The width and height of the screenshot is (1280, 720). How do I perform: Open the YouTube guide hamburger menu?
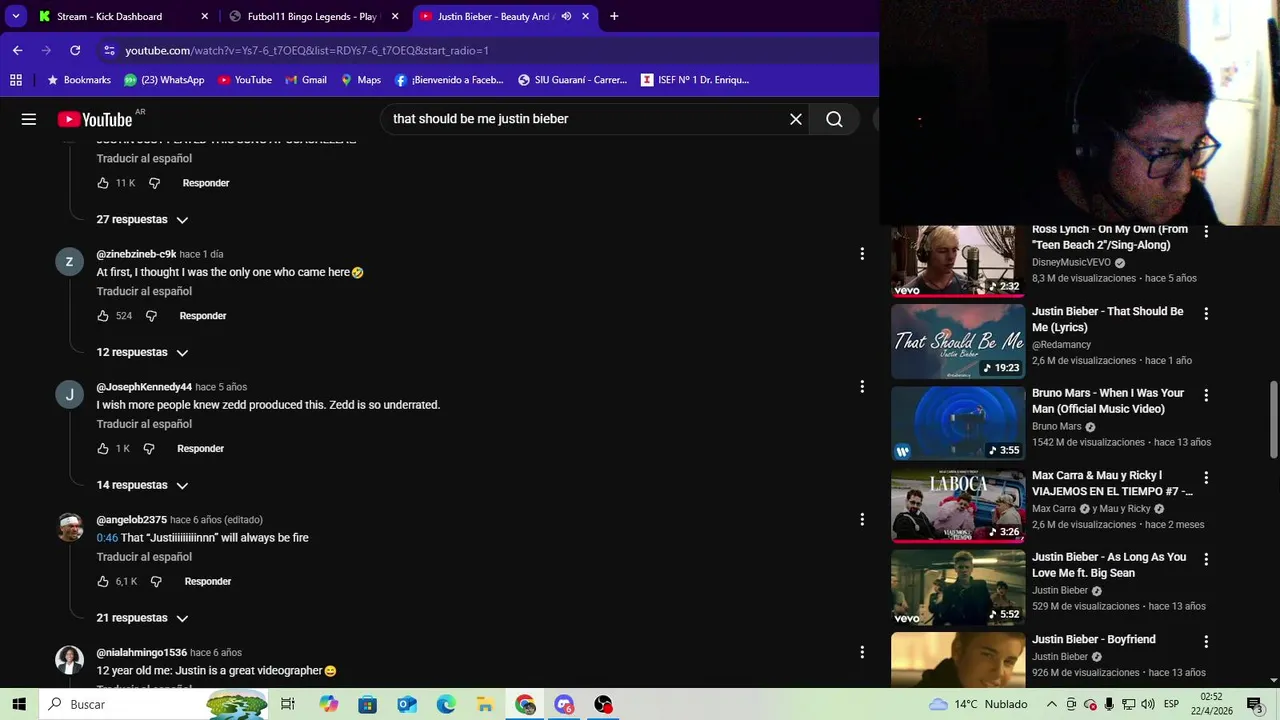point(29,119)
